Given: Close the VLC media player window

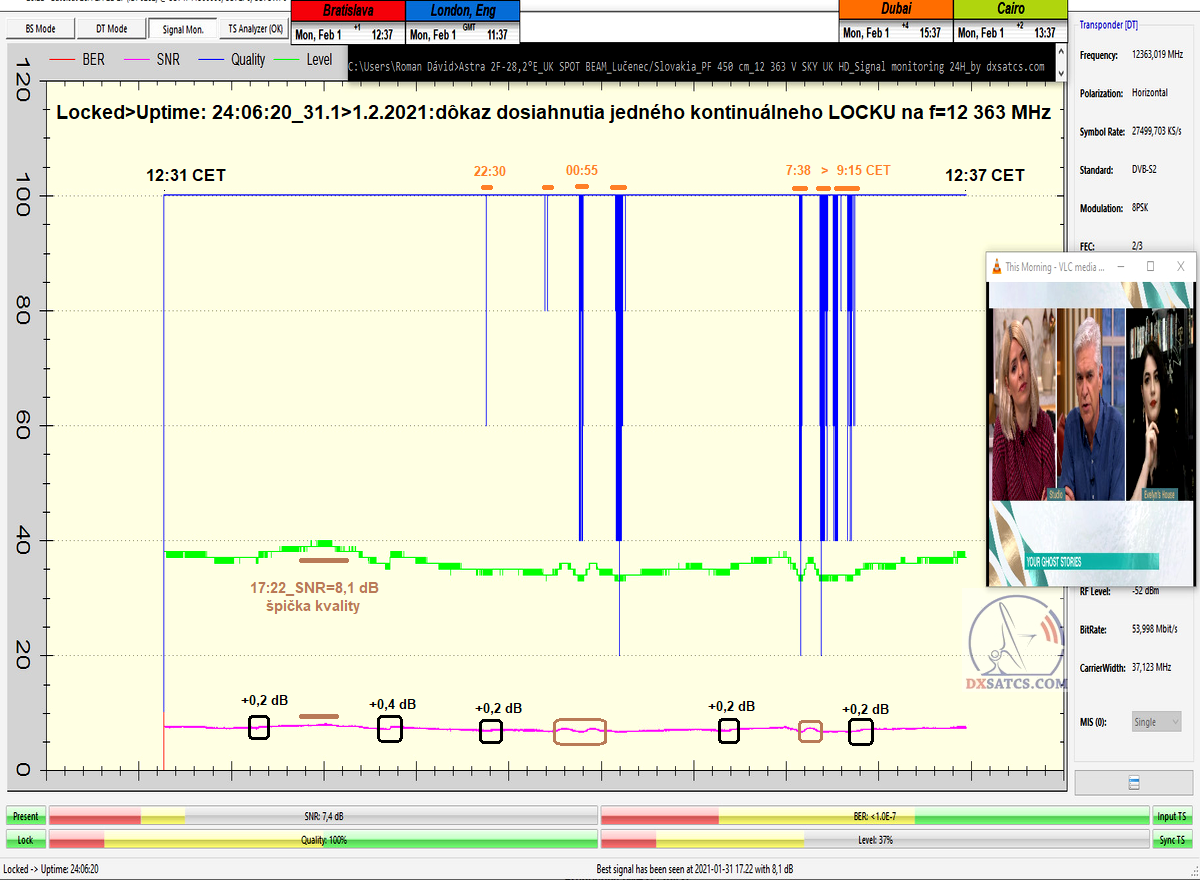Looking at the screenshot, I should point(1181,267).
